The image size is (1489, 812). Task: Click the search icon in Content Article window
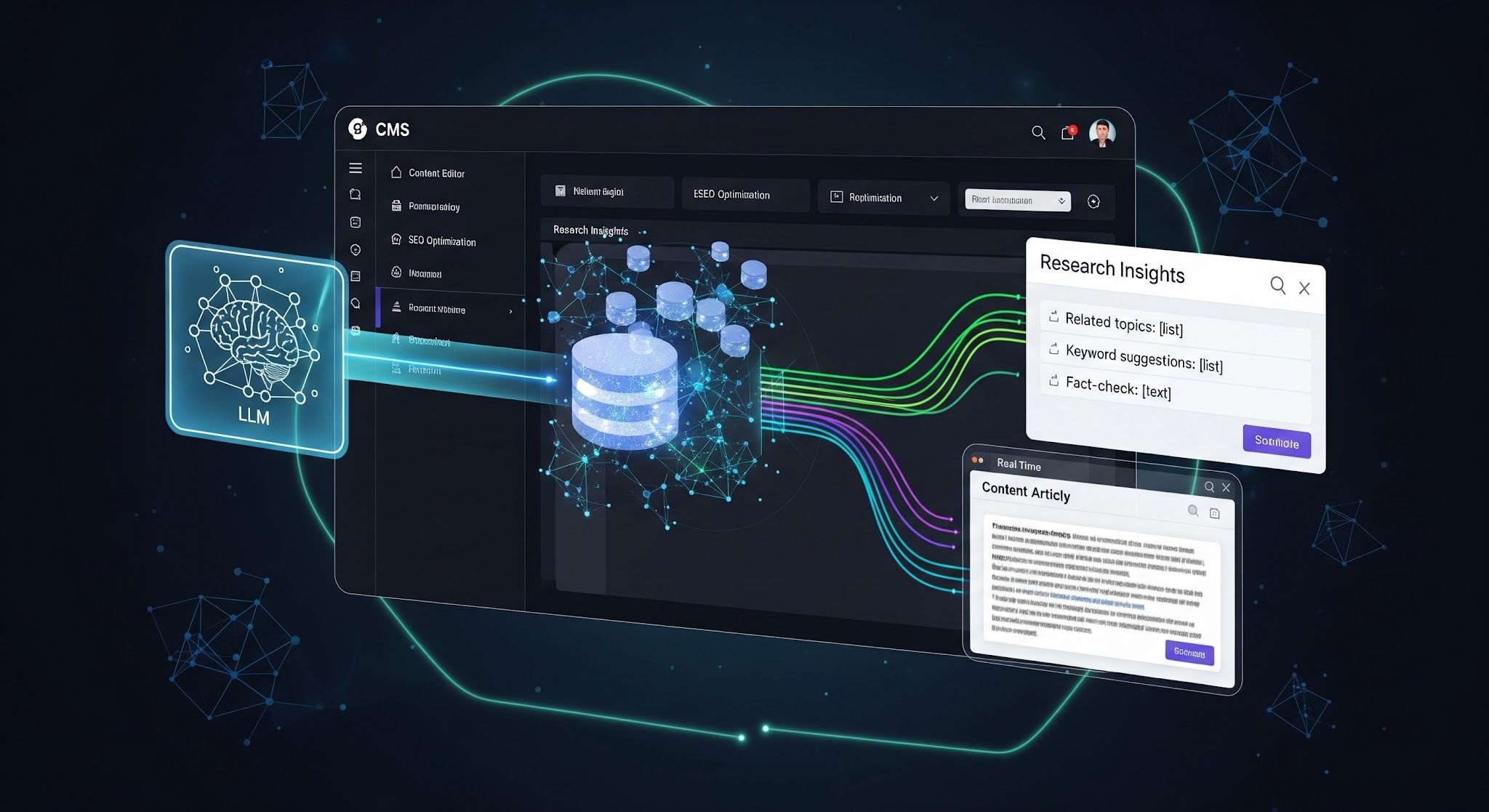coord(1209,487)
